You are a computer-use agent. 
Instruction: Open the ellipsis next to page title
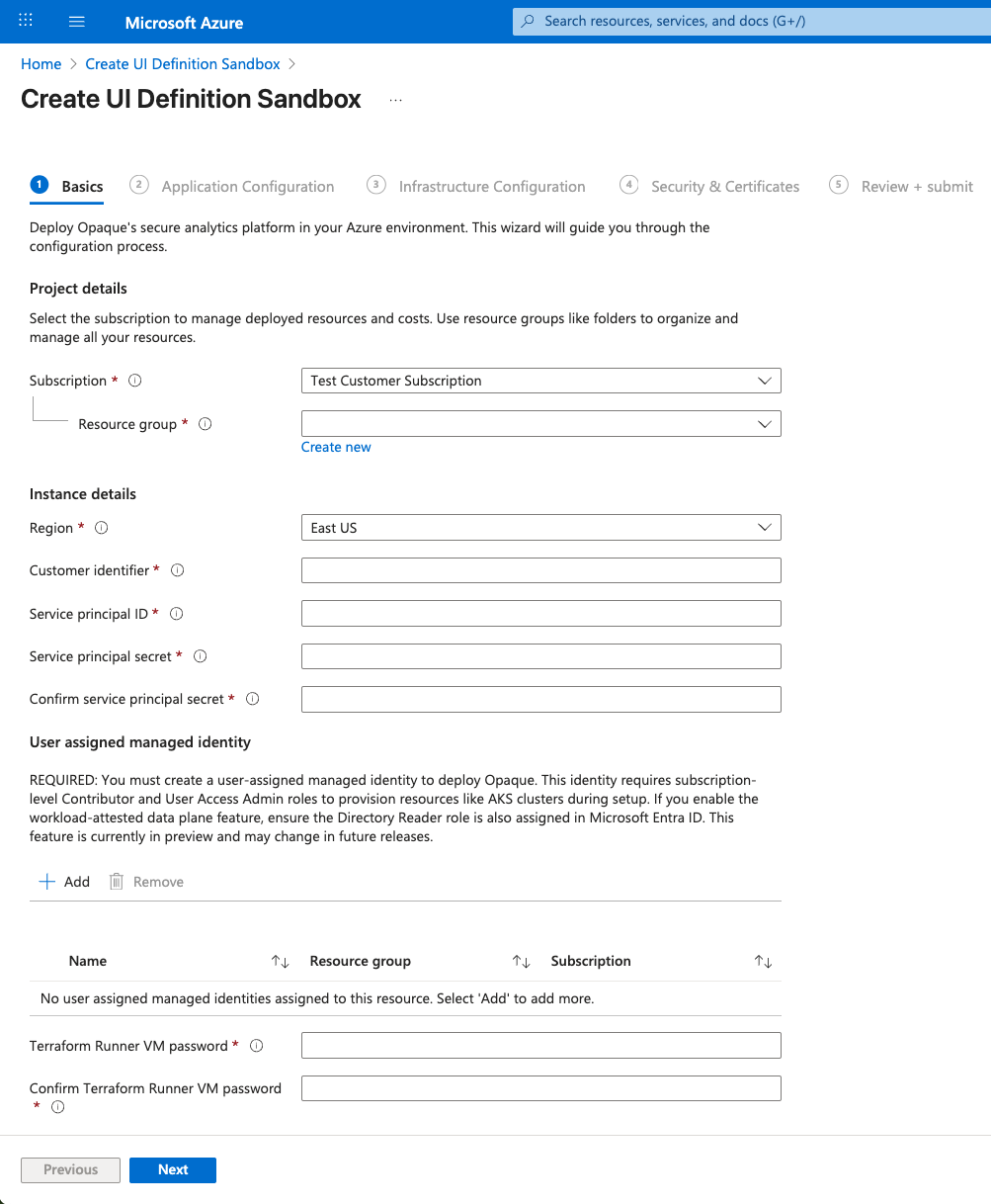pos(395,100)
